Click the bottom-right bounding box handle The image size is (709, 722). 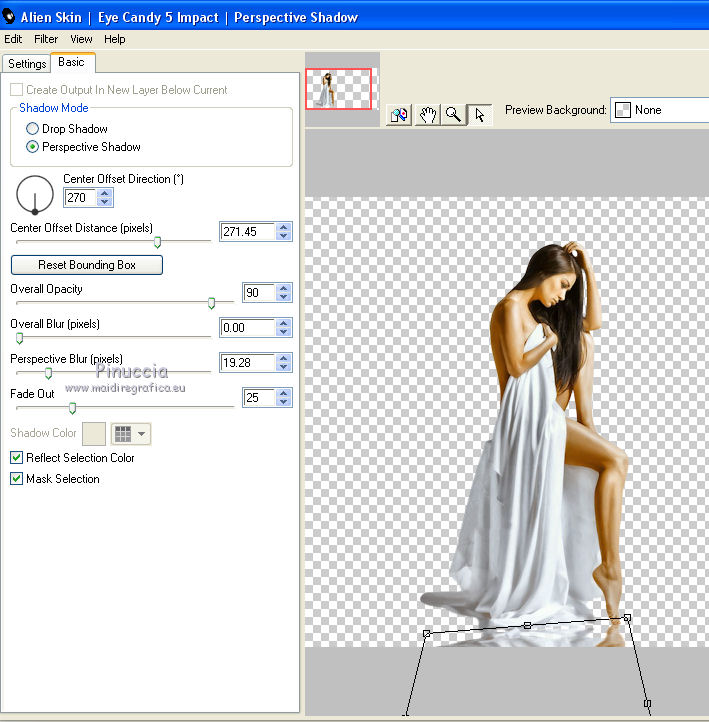point(647,703)
